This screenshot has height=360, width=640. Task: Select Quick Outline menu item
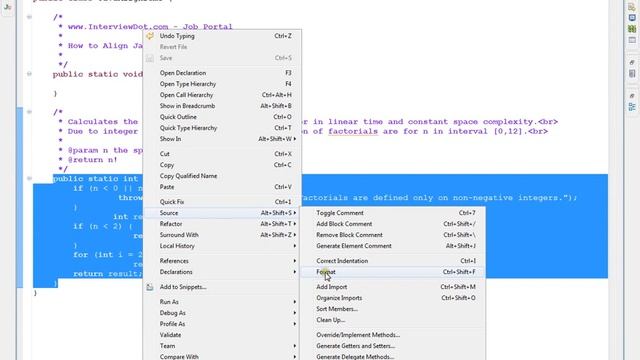(222, 117)
